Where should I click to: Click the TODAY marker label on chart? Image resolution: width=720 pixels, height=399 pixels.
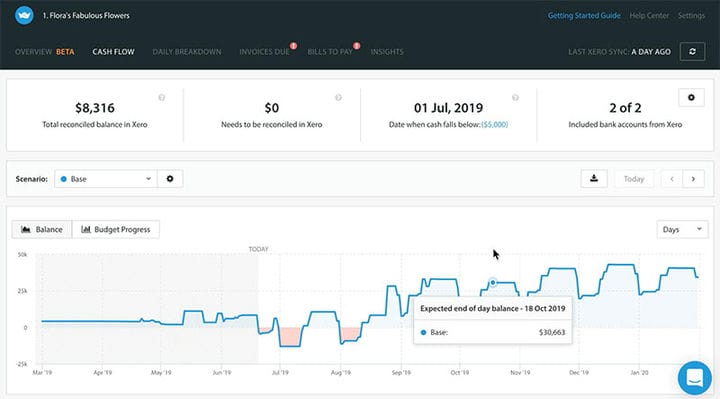click(x=259, y=249)
